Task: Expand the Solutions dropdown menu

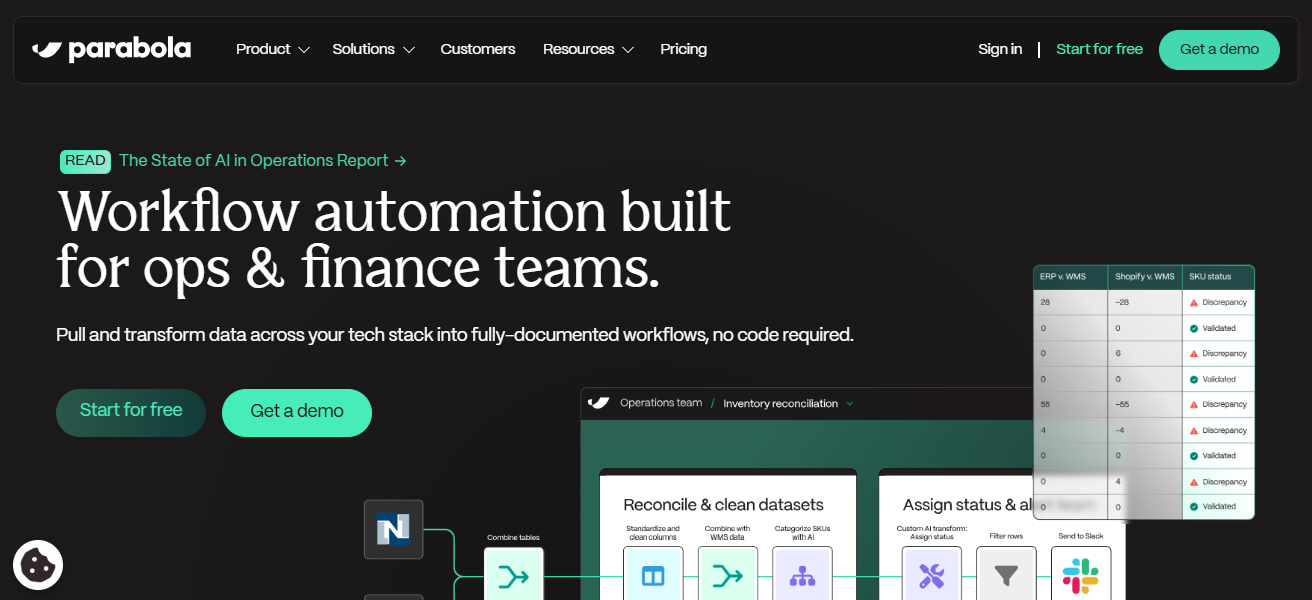Action: click(x=373, y=49)
